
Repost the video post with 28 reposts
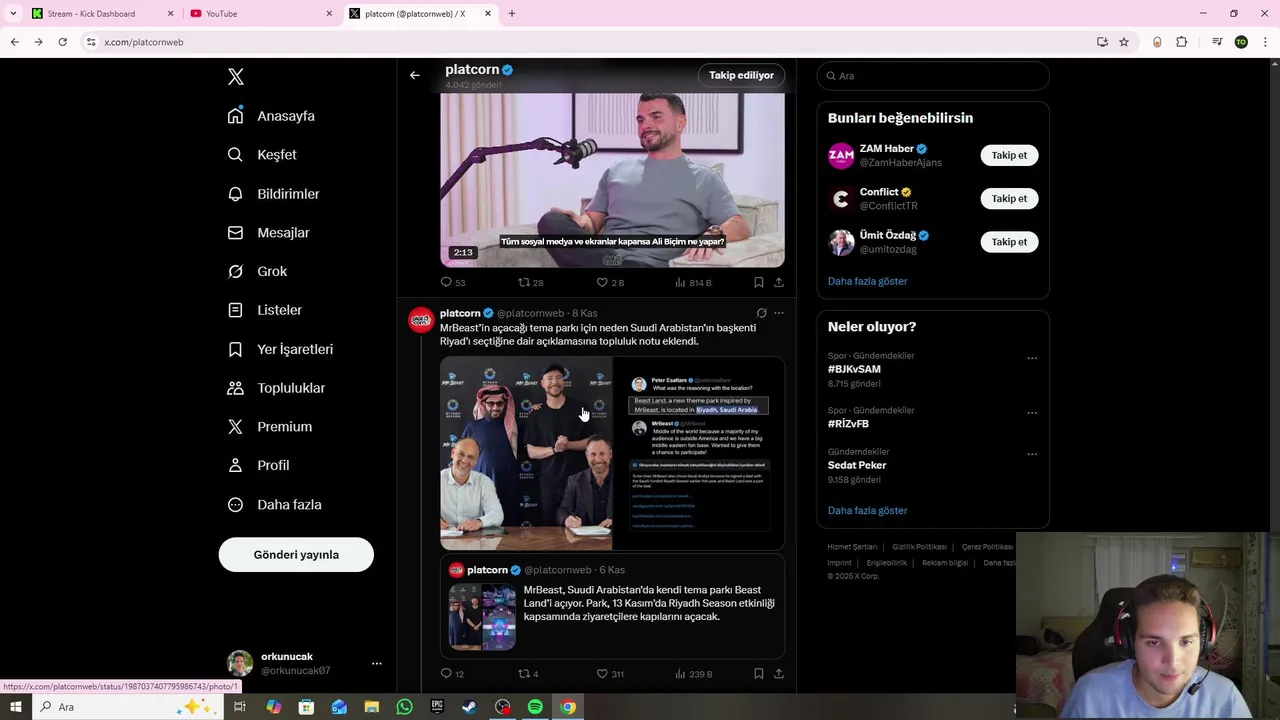point(530,283)
